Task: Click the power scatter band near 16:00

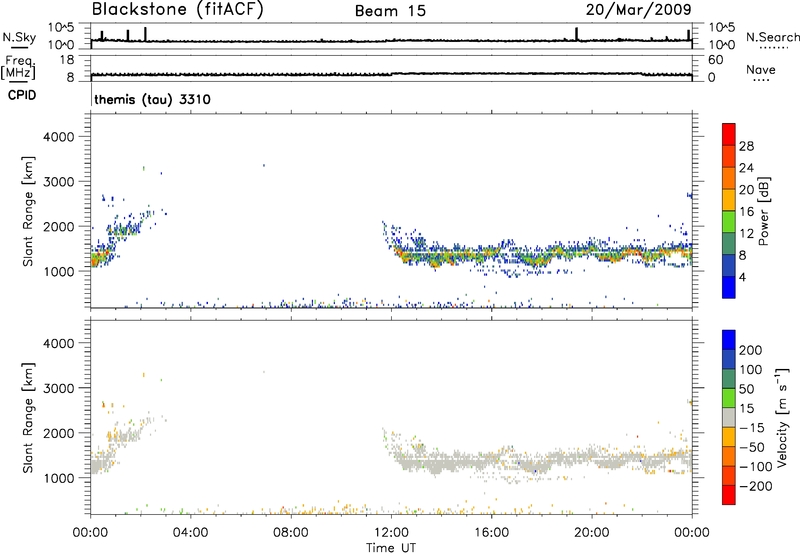Action: tap(491, 254)
